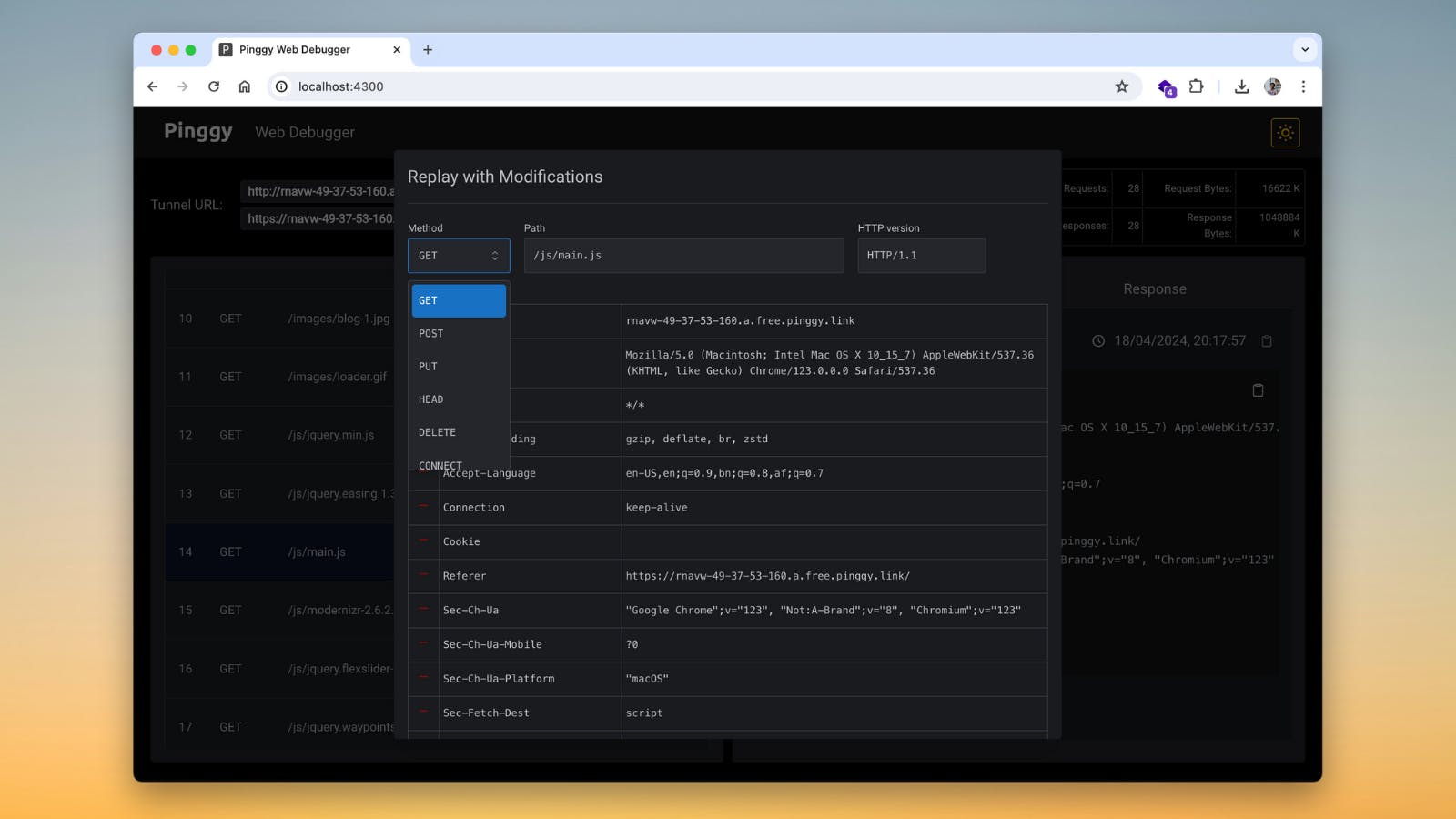The width and height of the screenshot is (1456, 819).
Task: Edit the Mozilla/5.0 user agent value
Action: click(x=834, y=363)
